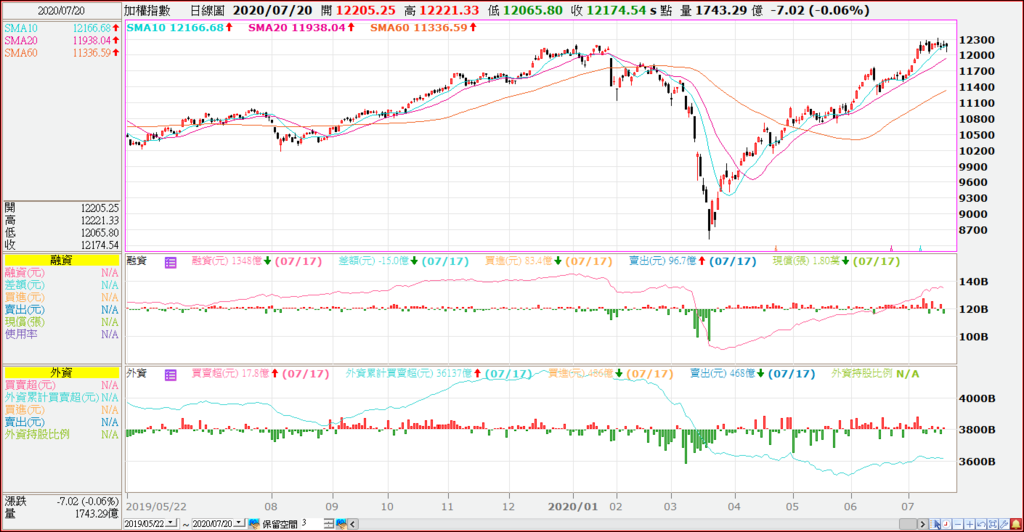The image size is (1024, 532).
Task: Click the 現償(張) 1.80萬 legend entry
Action: (x=837, y=262)
